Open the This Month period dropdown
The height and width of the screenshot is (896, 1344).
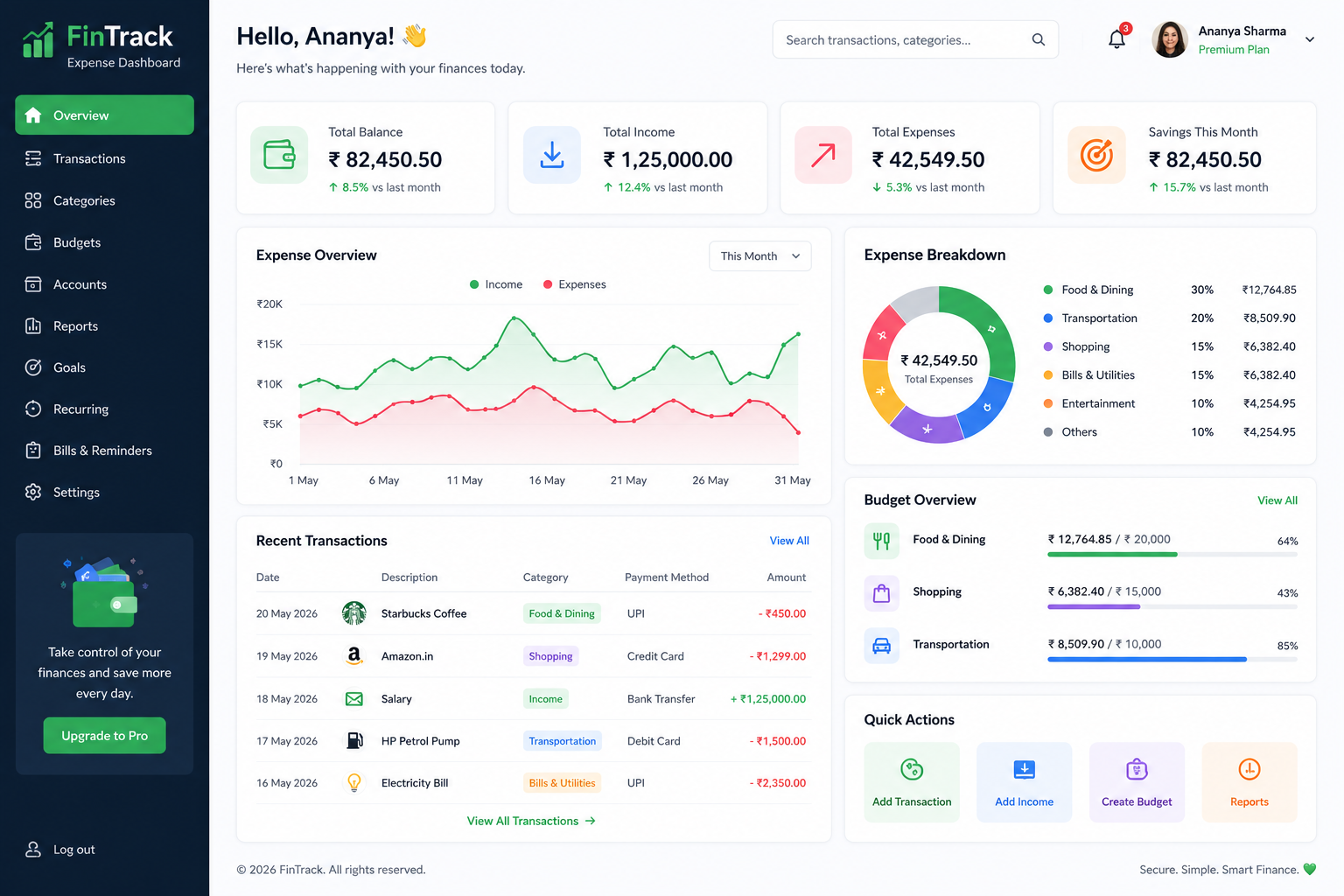tap(759, 256)
